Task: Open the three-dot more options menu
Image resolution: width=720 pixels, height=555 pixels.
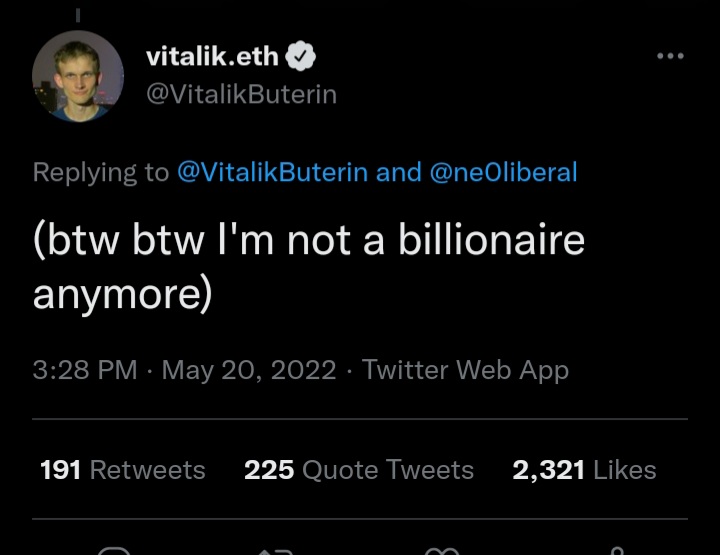Action: tap(670, 57)
